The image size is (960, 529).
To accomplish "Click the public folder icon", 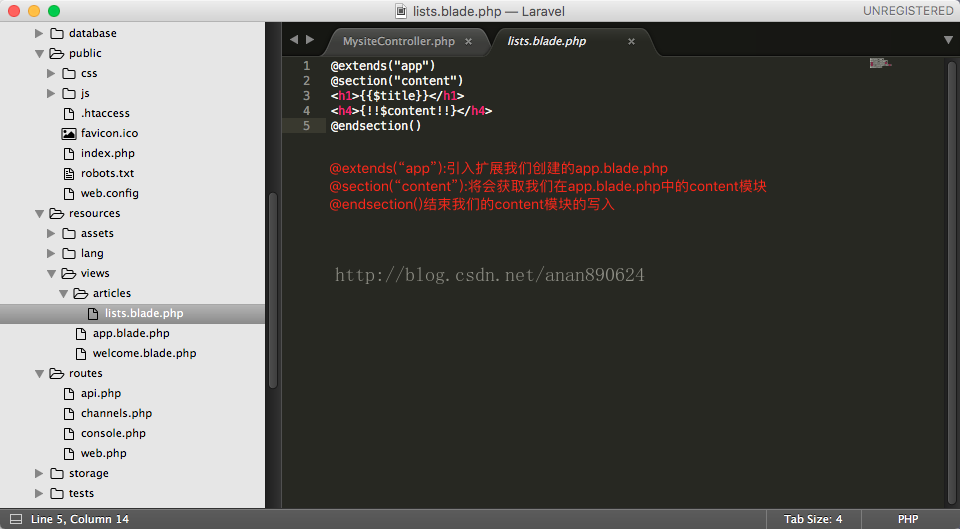I will click(x=57, y=53).
